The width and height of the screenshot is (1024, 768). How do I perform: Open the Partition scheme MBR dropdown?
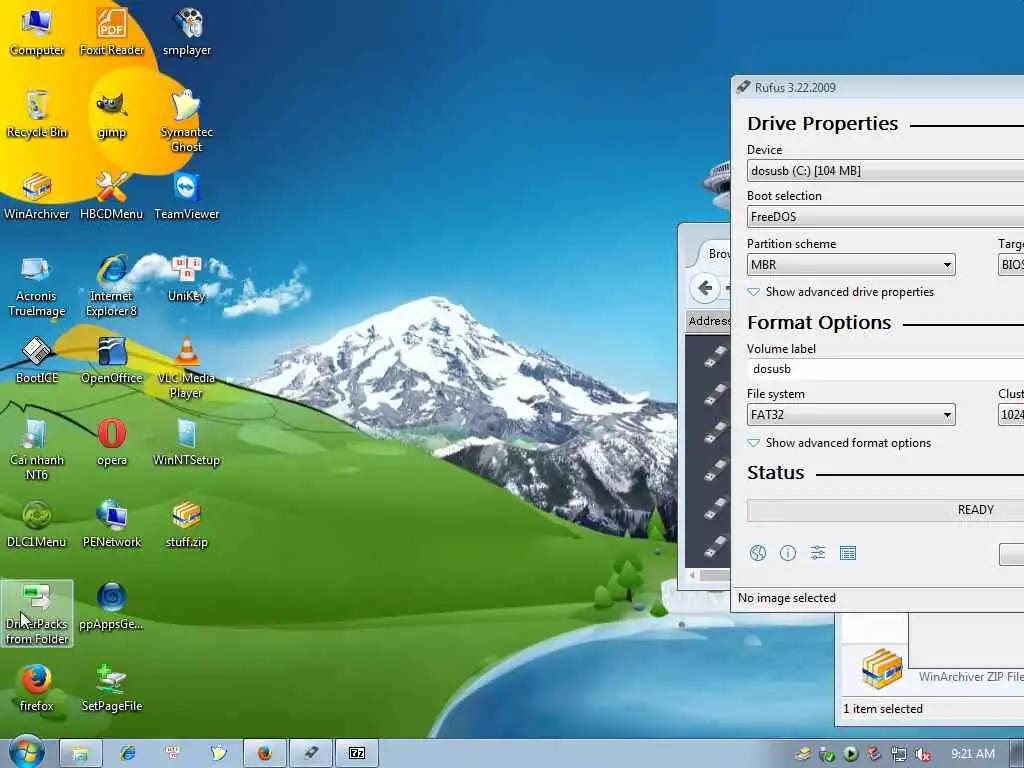851,264
